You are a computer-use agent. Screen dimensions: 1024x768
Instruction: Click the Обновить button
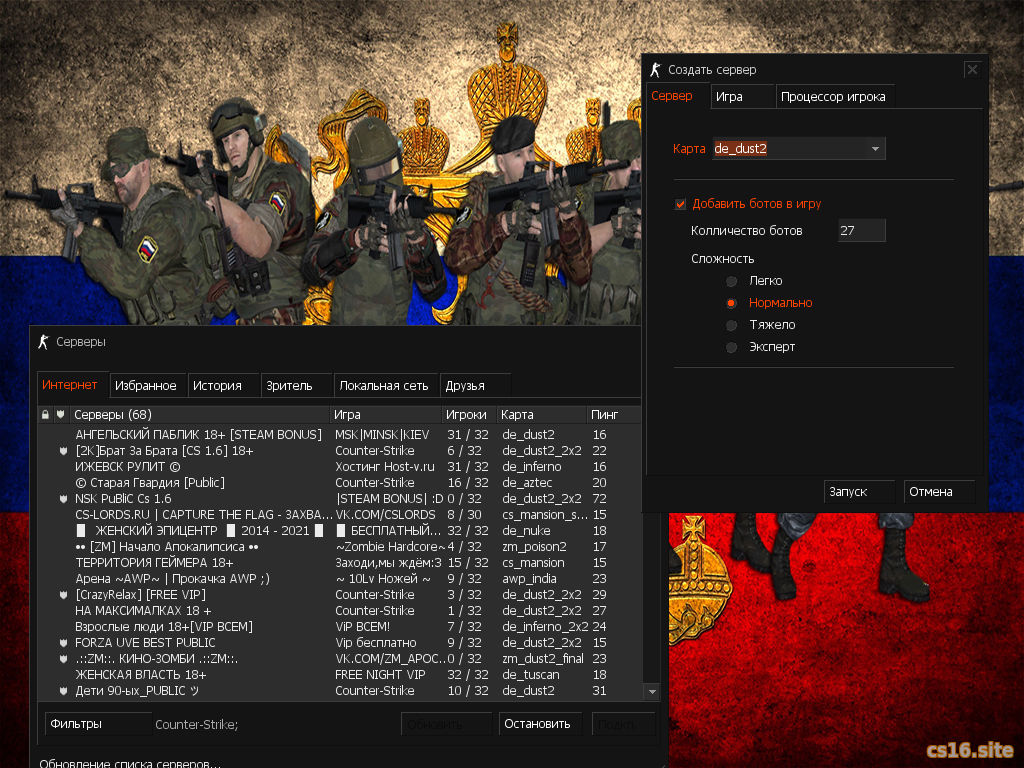point(446,724)
